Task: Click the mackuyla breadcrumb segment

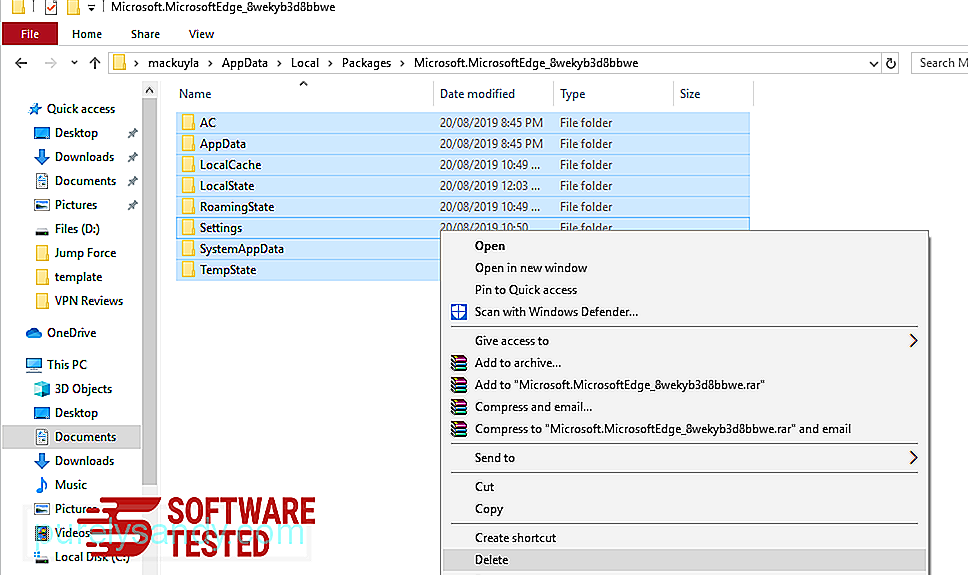Action: (x=173, y=63)
